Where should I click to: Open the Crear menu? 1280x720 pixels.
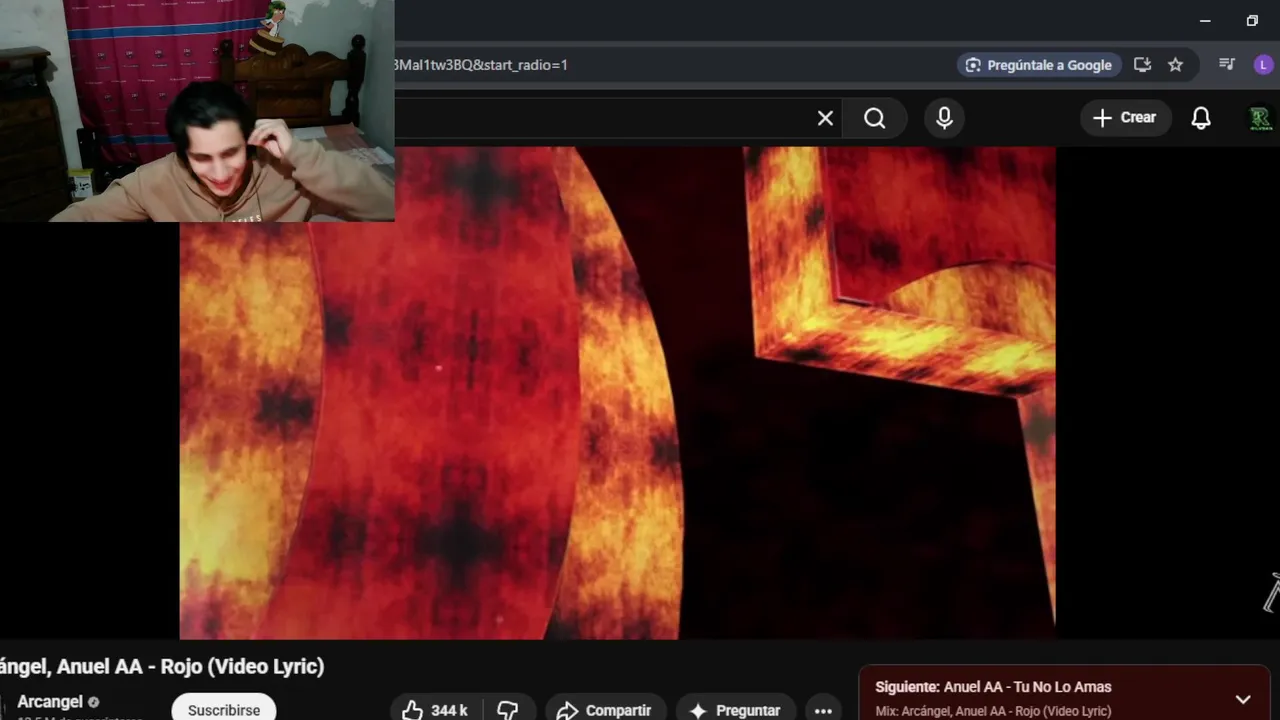click(1125, 118)
